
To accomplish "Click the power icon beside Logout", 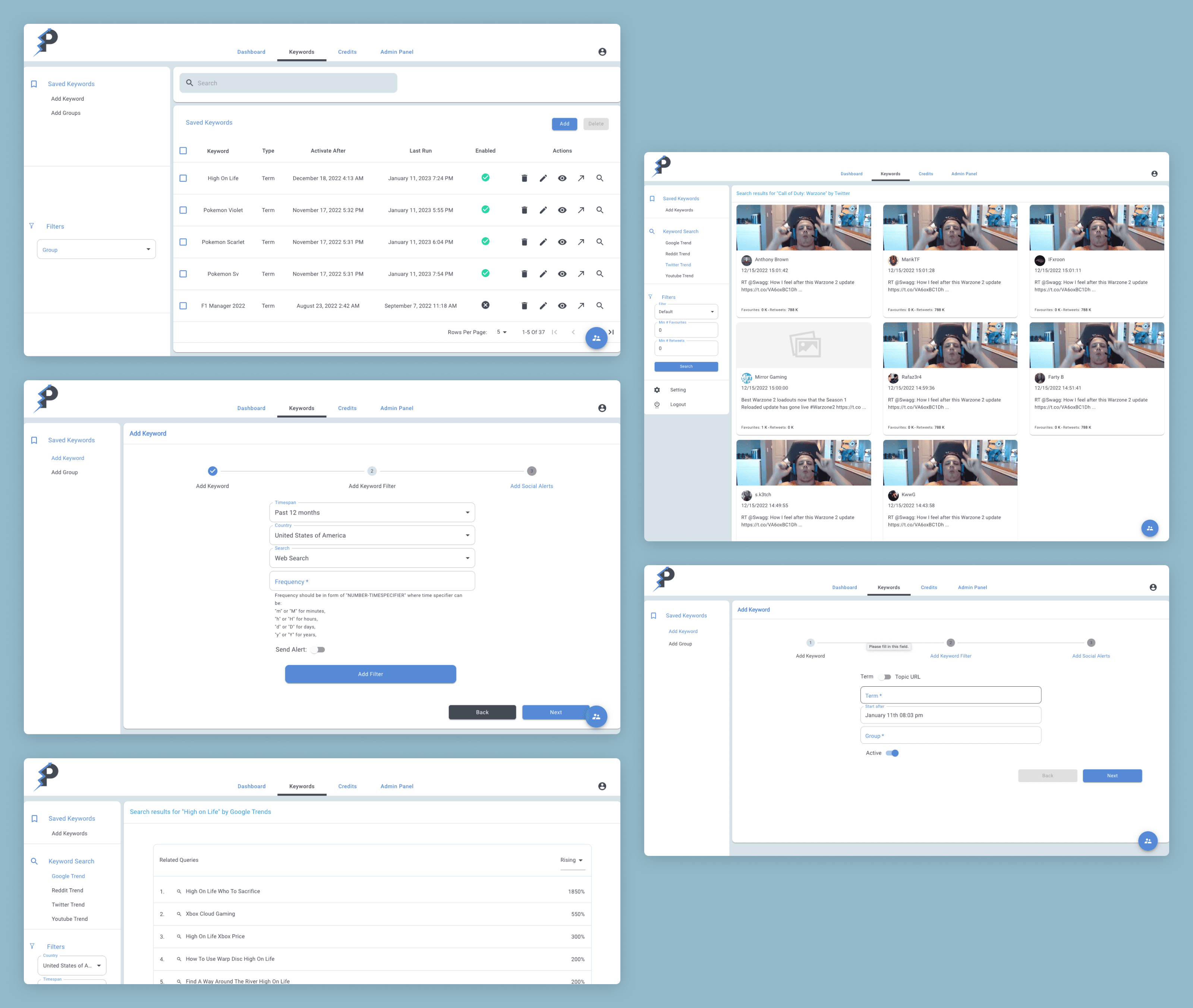I will tap(657, 404).
